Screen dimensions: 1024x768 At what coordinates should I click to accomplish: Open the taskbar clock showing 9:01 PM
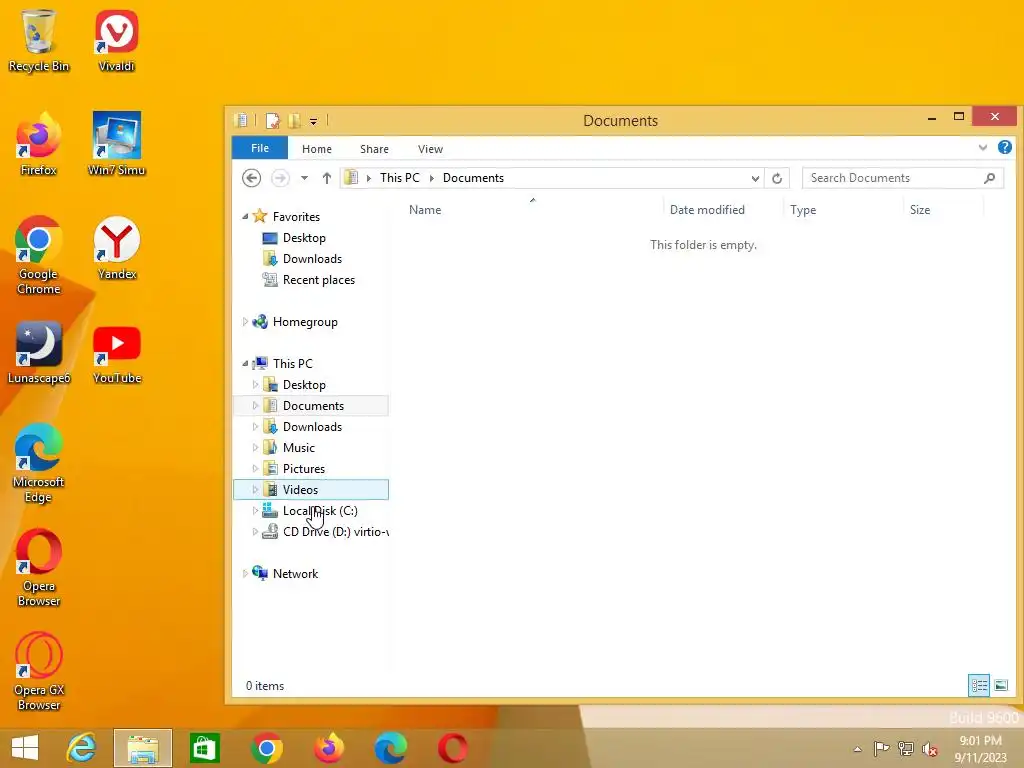tap(980, 749)
